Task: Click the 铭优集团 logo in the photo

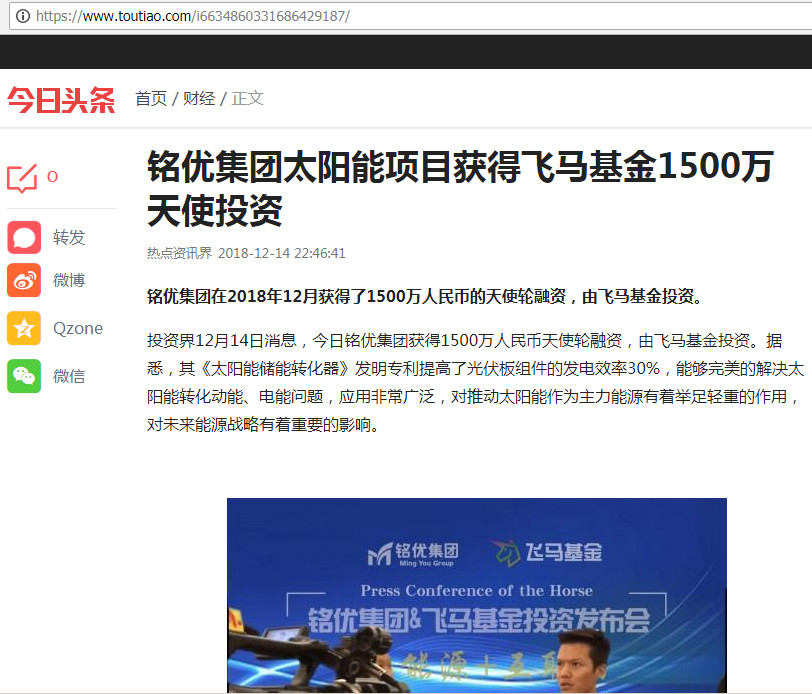Action: (413, 554)
